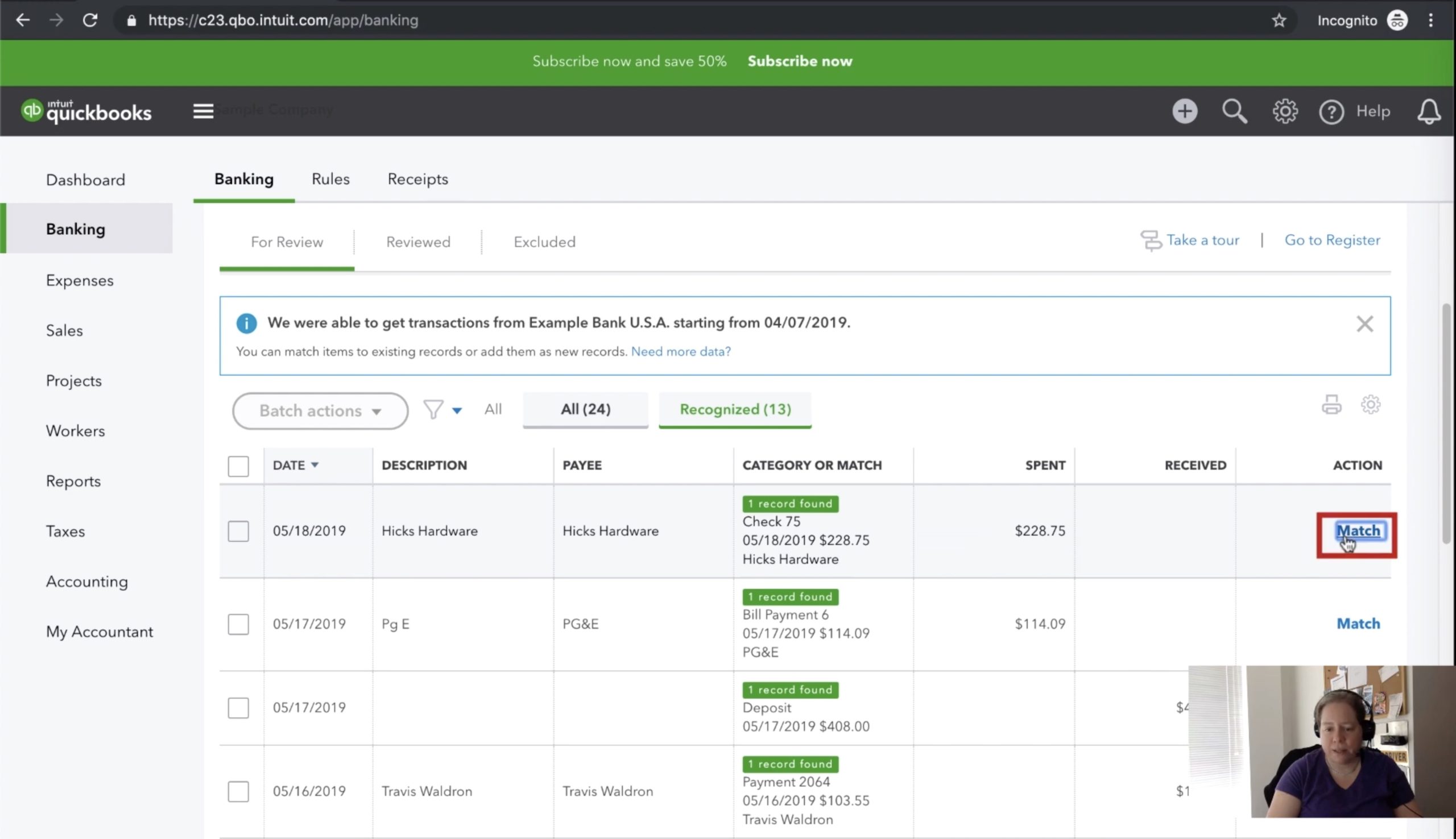The width and height of the screenshot is (1456, 839).
Task: Open the filter funnel dropdown arrow
Action: coord(457,410)
